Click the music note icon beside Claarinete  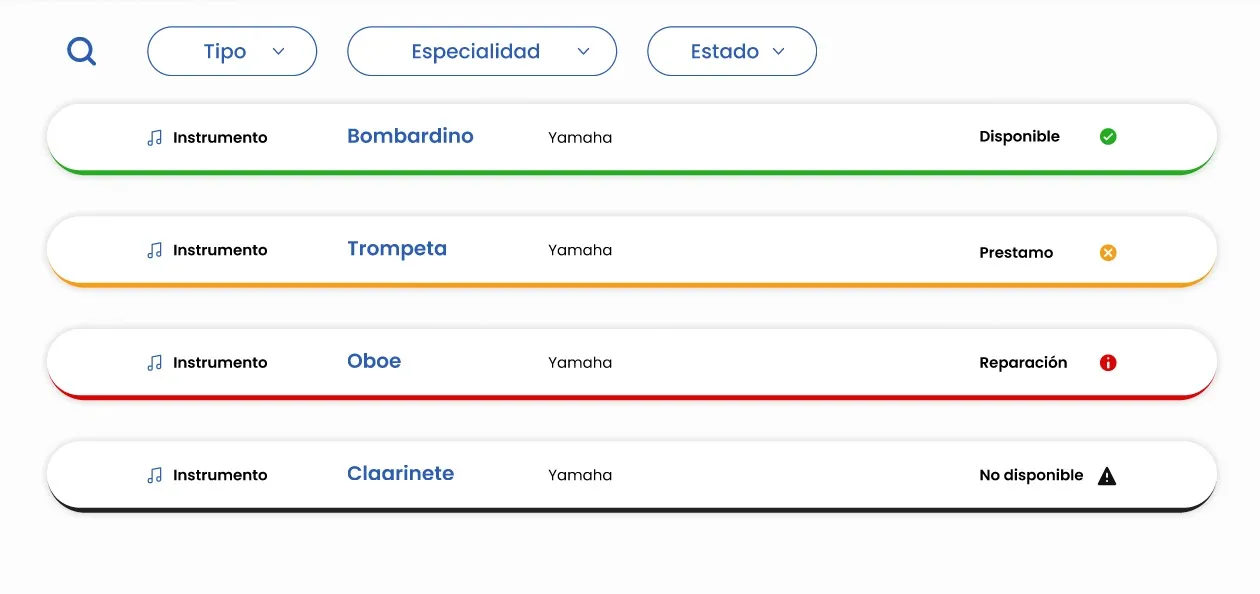pyautogui.click(x=153, y=475)
